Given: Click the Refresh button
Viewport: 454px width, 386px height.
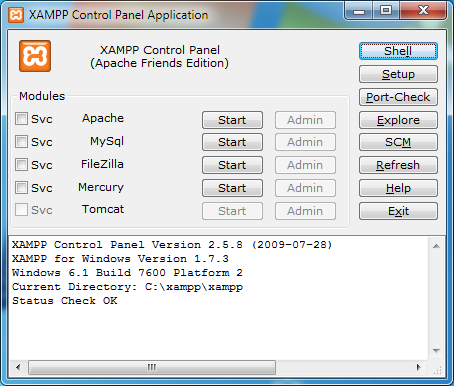Looking at the screenshot, I should click(x=398, y=165).
